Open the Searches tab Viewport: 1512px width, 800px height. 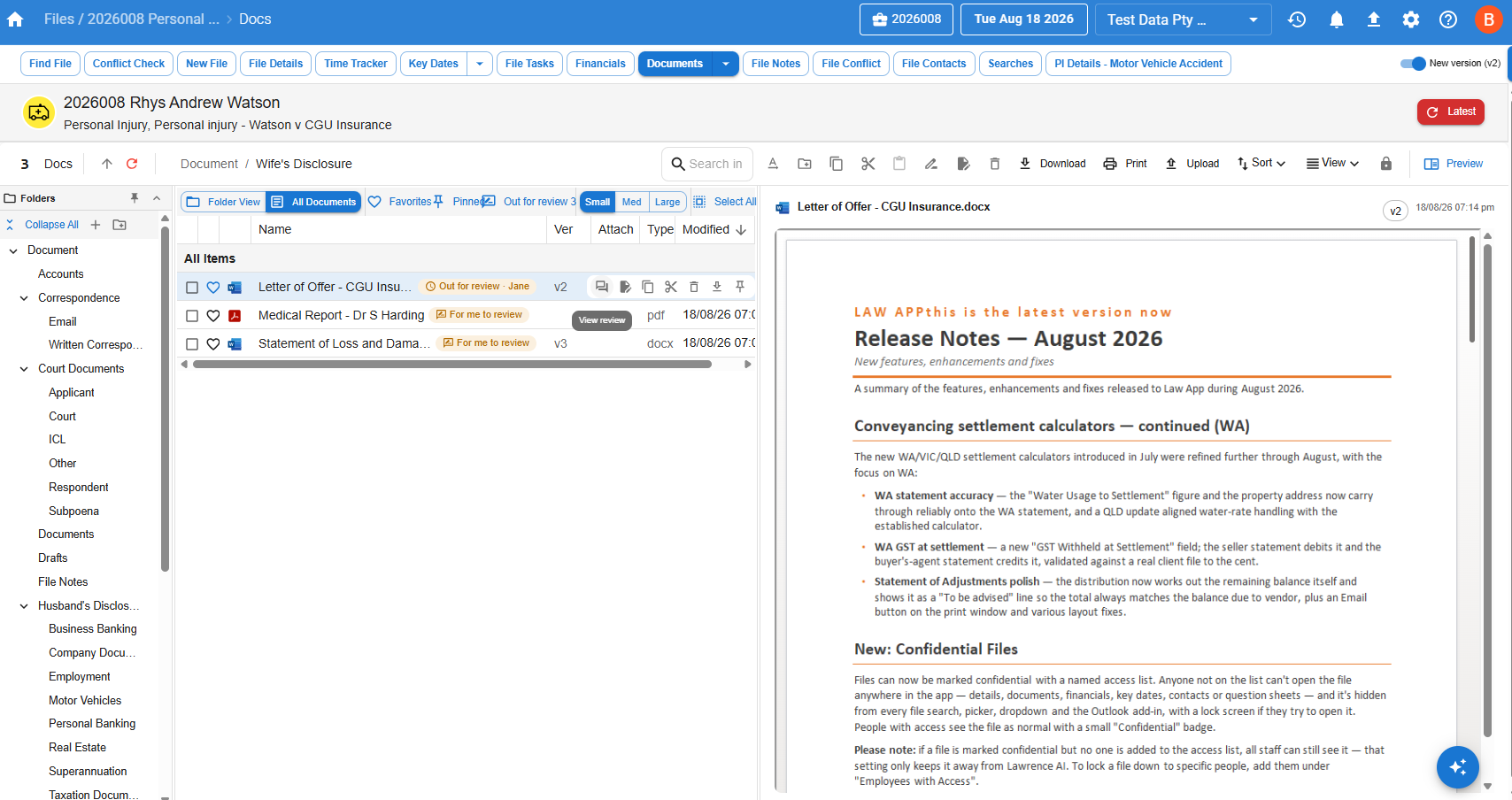coord(1010,64)
